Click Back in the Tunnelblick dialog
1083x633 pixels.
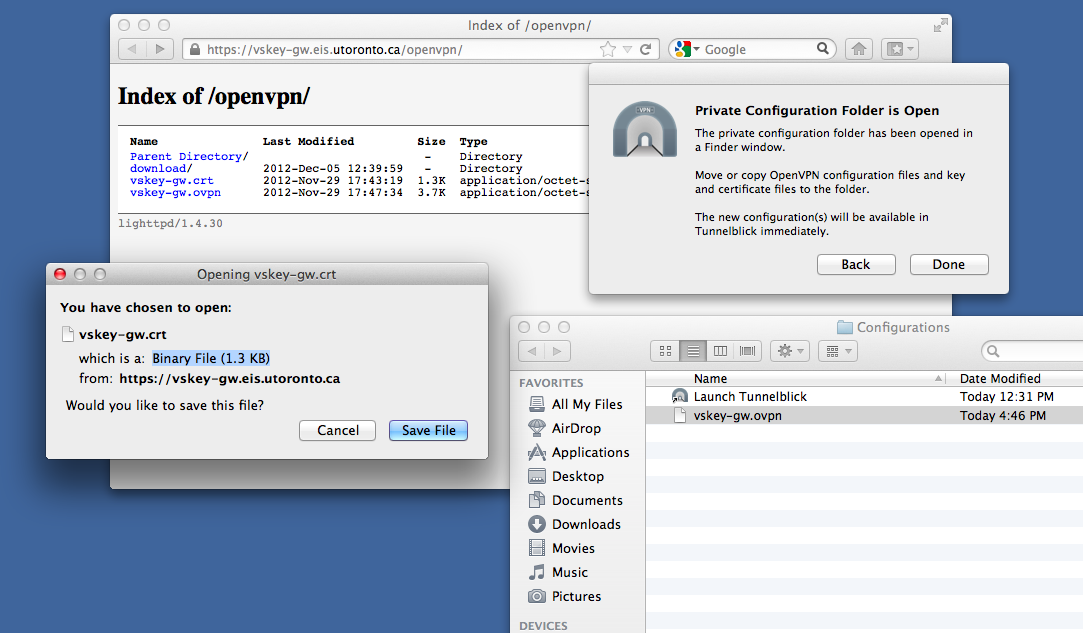856,265
